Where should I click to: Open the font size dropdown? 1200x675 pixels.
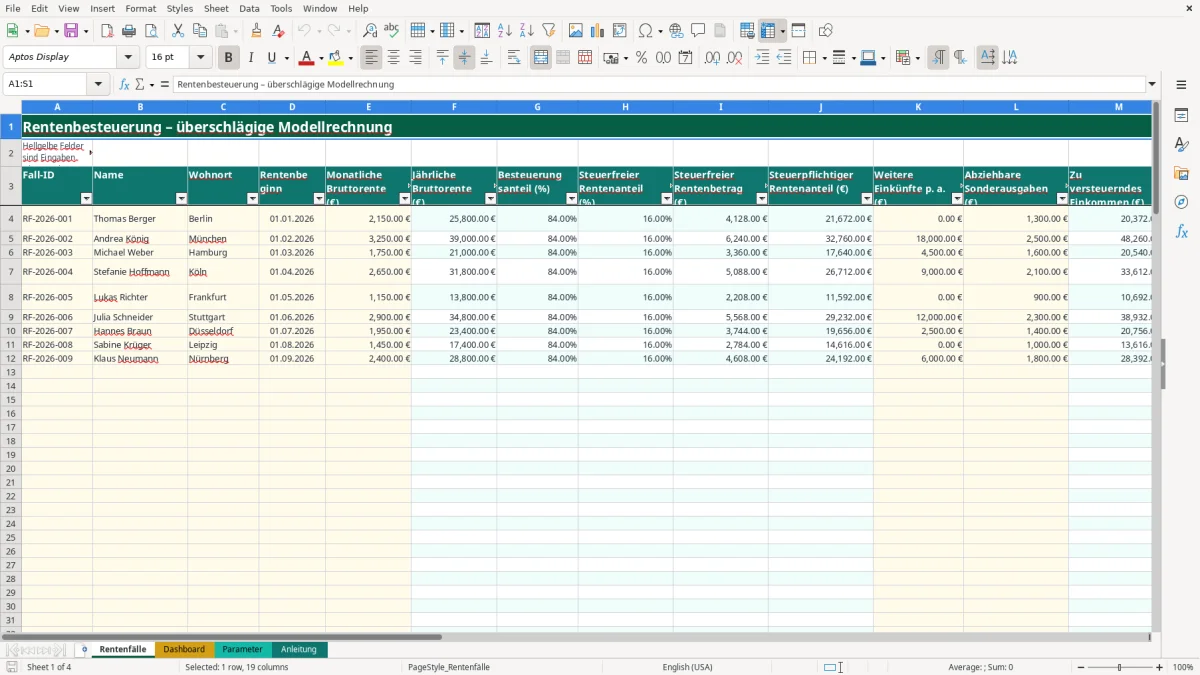click(201, 57)
